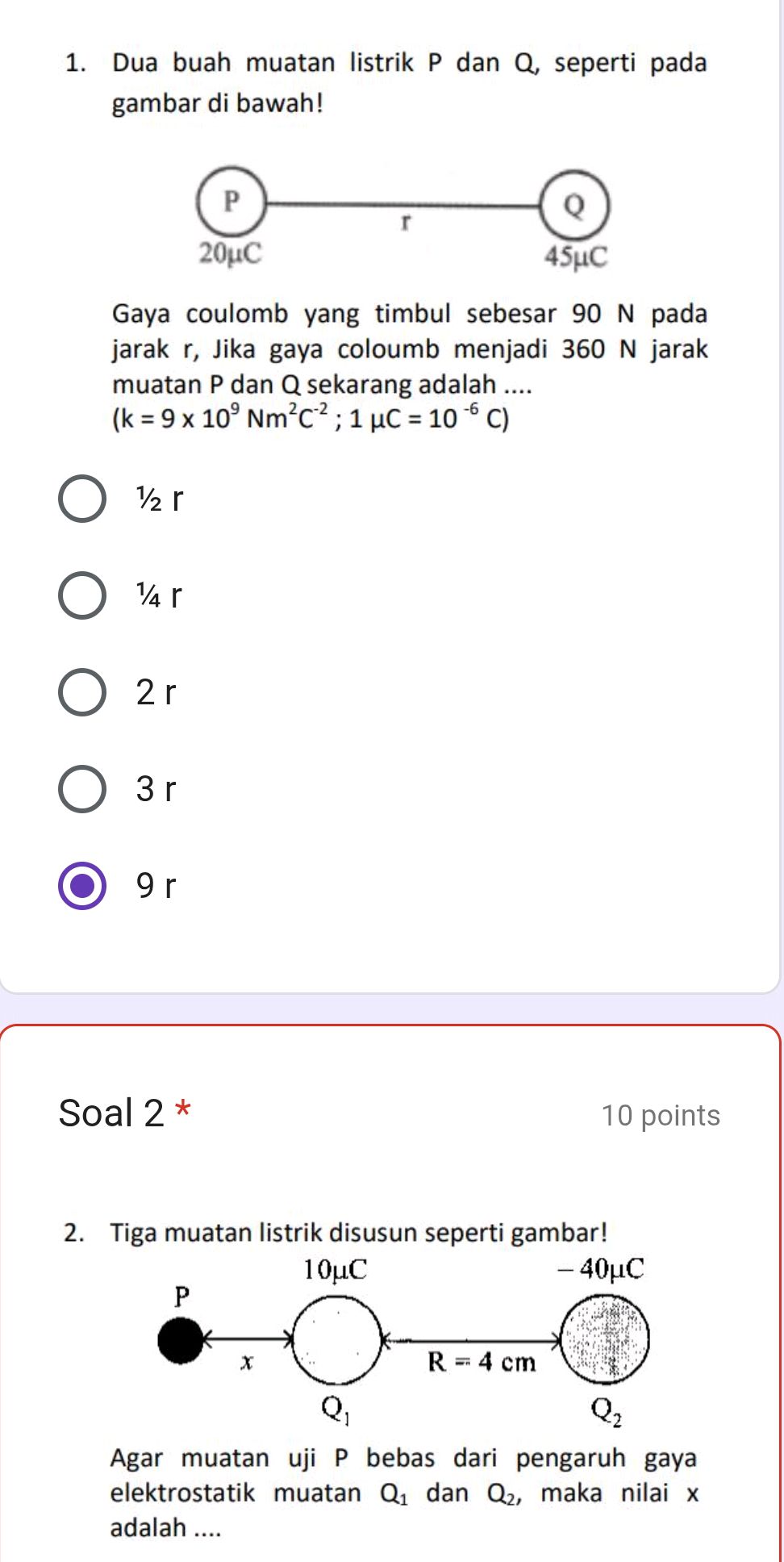
Task: Click the shaded Q2 sphere in diagram
Action: pyautogui.click(x=605, y=1340)
